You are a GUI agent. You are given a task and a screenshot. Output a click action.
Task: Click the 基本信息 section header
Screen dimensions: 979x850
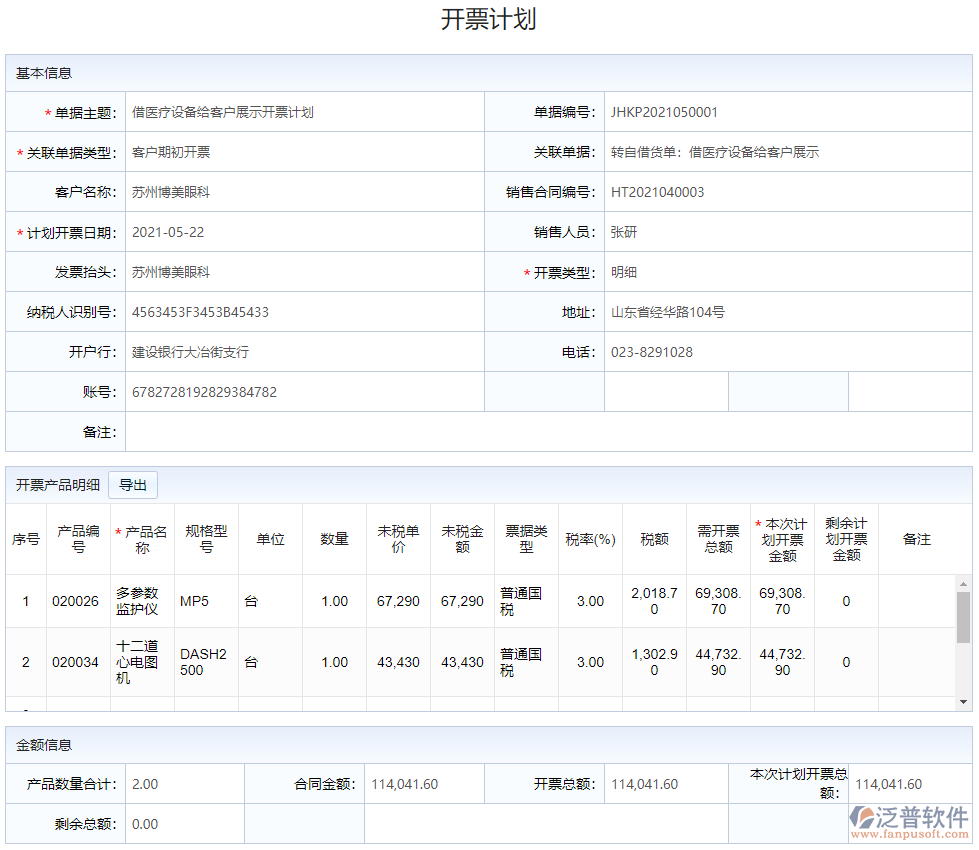pyautogui.click(x=44, y=73)
